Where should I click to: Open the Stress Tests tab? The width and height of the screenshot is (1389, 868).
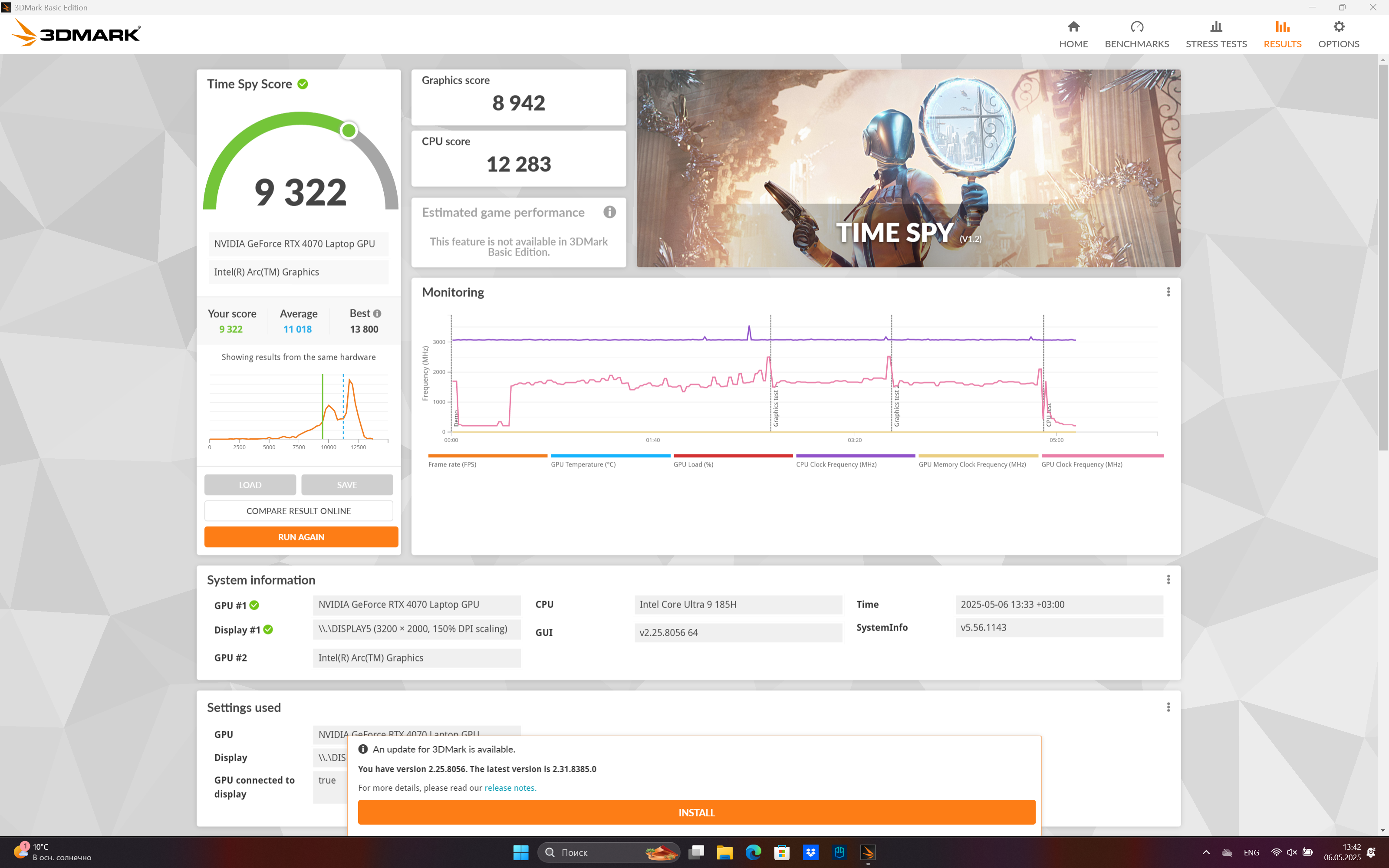click(1216, 34)
